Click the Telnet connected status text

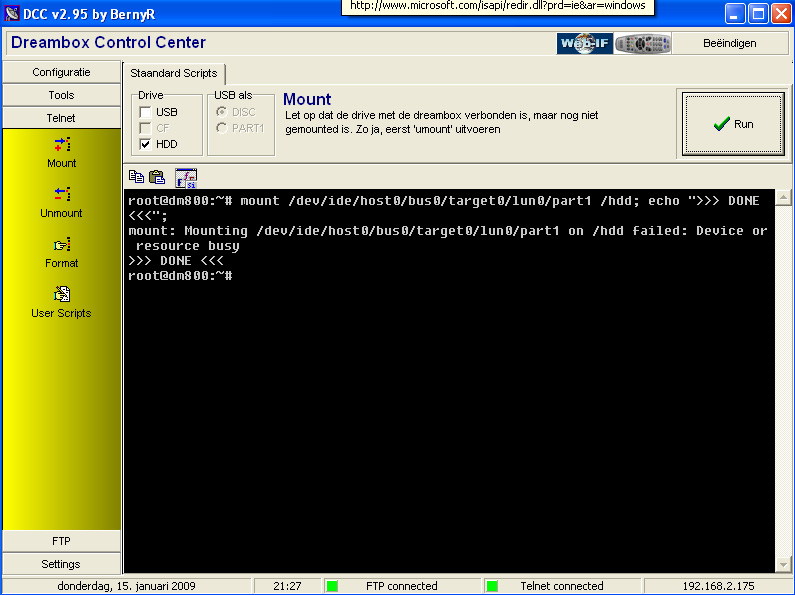(x=562, y=586)
